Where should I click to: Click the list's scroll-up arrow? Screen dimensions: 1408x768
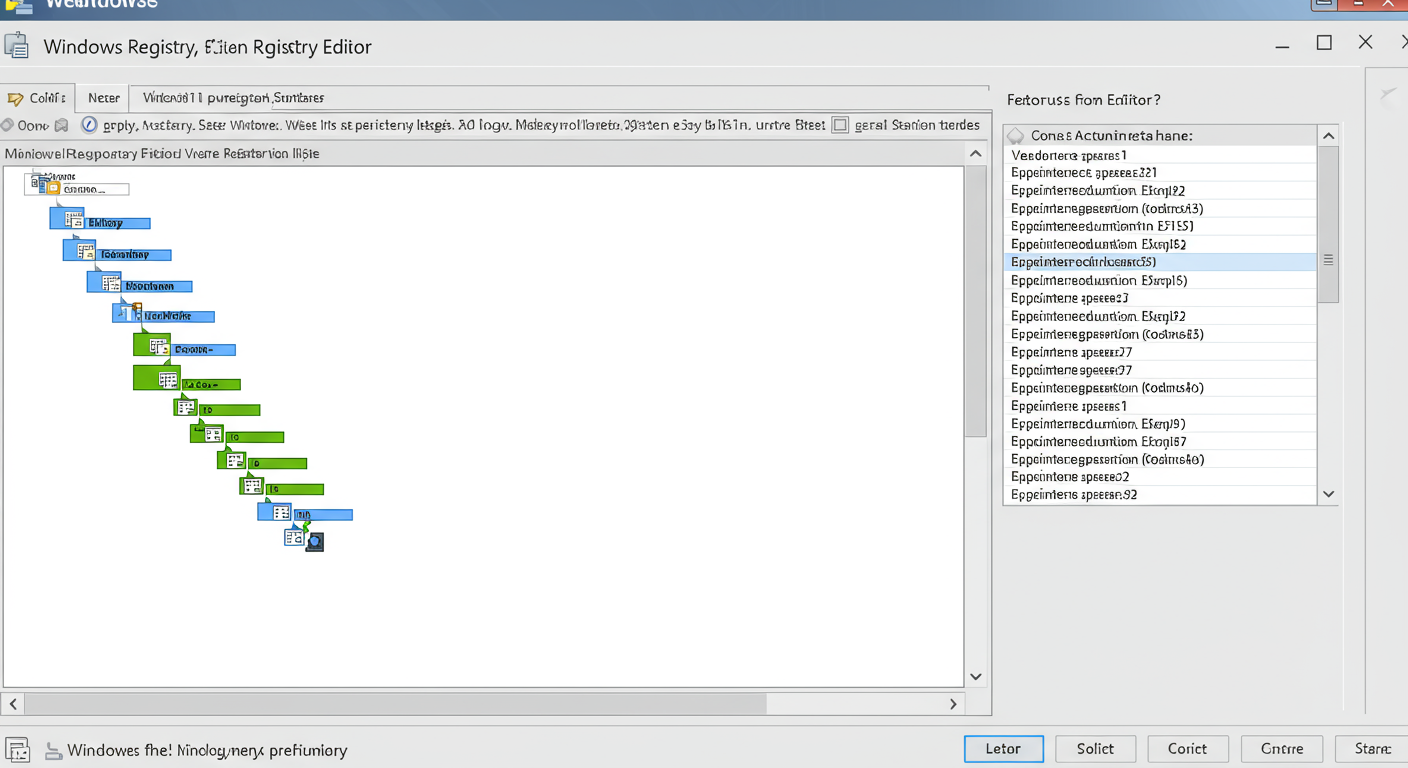click(x=1328, y=136)
